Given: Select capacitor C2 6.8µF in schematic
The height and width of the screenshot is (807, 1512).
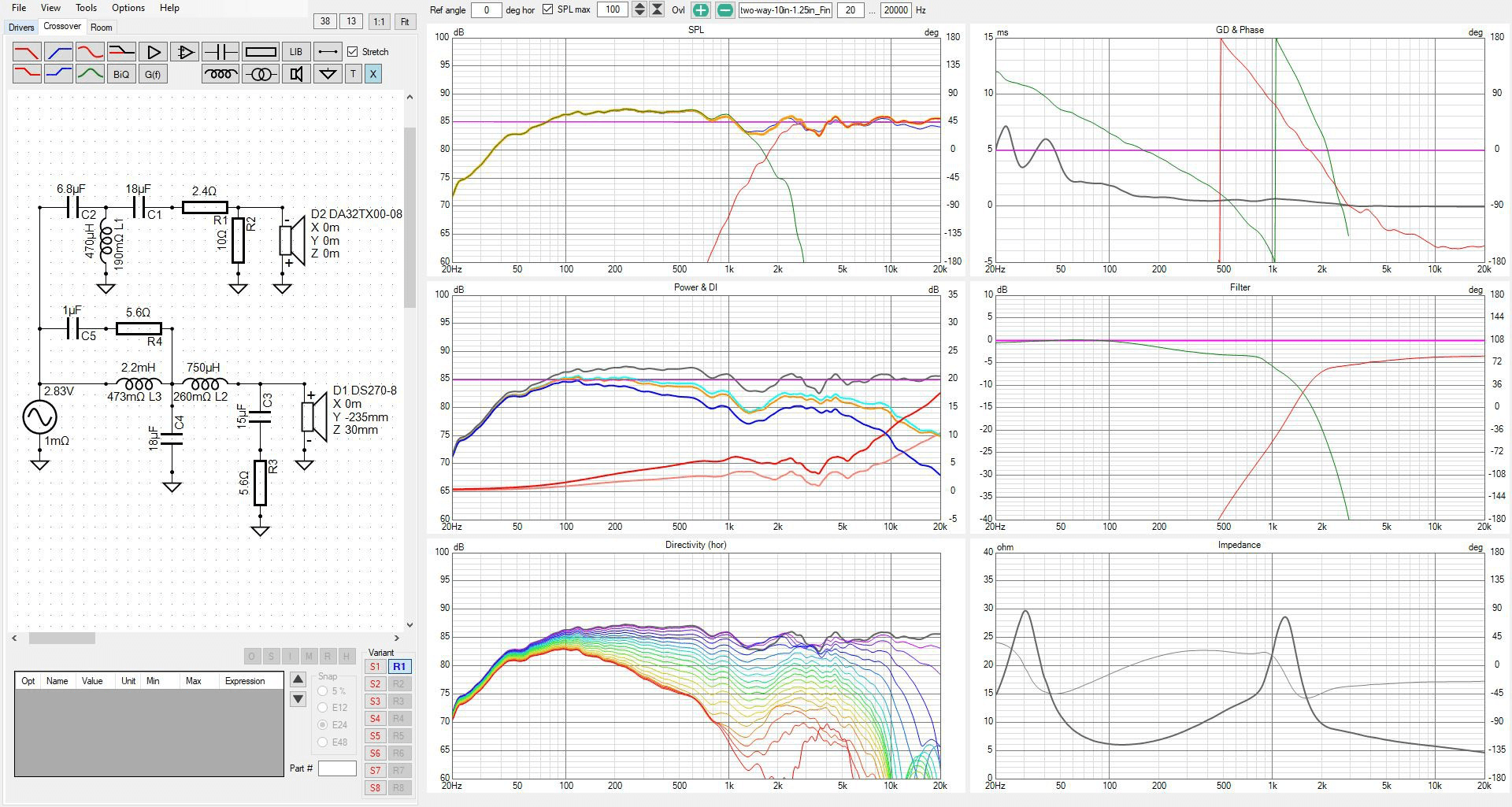Looking at the screenshot, I should pos(74,208).
